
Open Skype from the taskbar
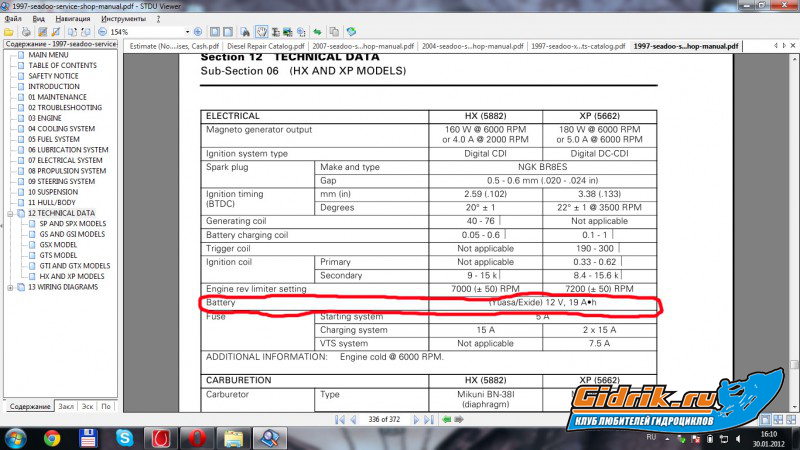(124, 437)
